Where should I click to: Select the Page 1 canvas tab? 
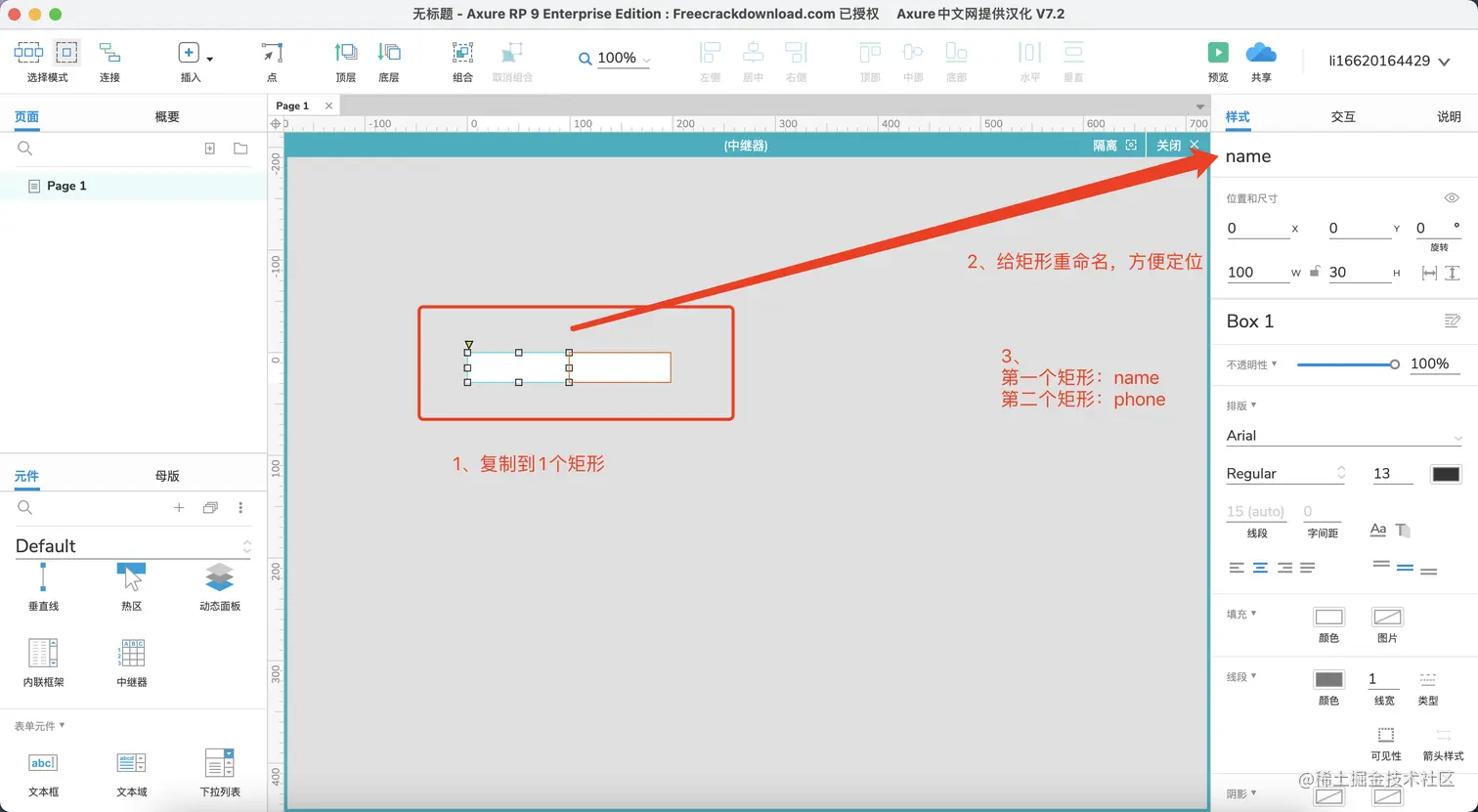click(292, 106)
